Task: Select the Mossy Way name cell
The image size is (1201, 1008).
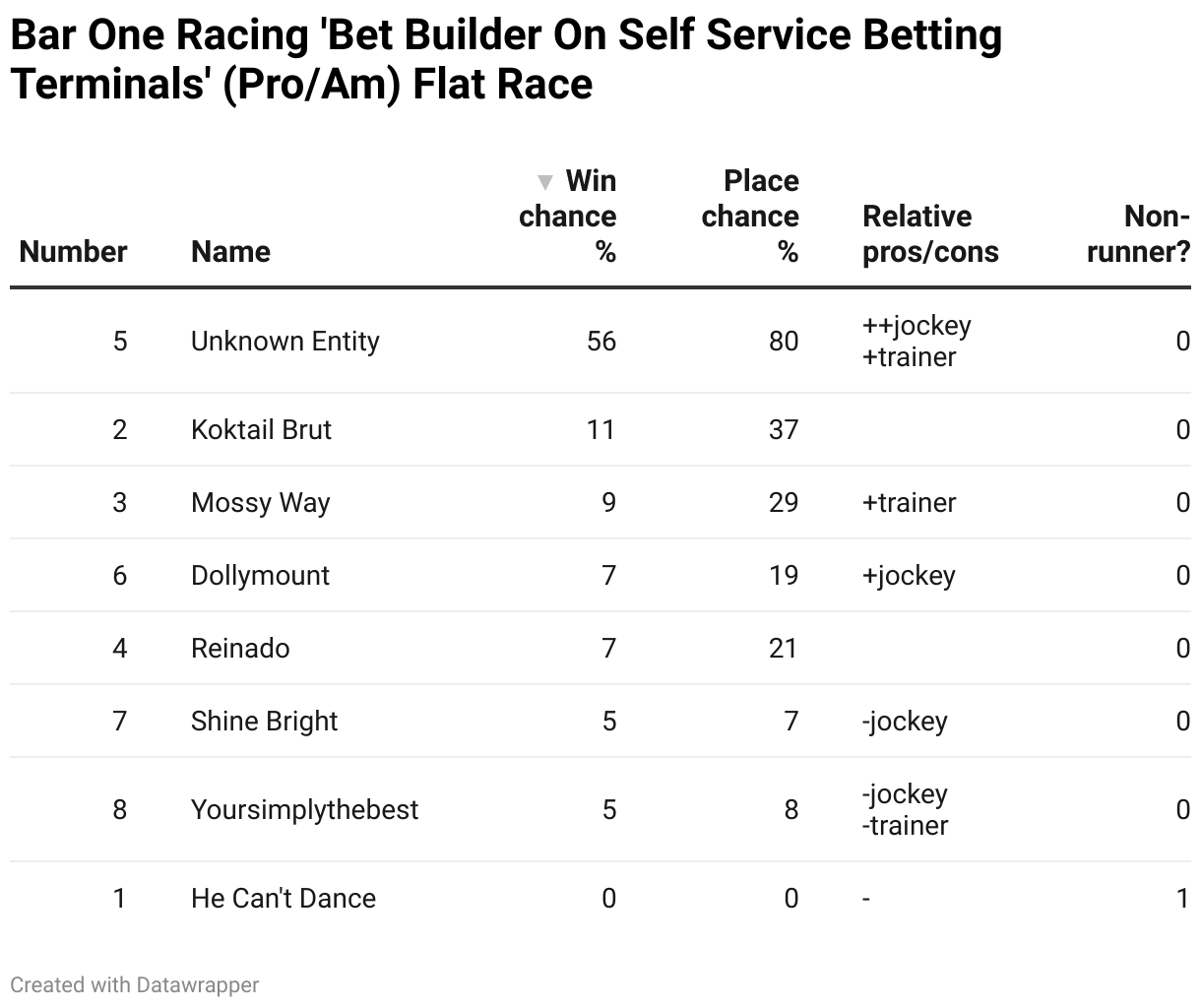Action: point(260,503)
